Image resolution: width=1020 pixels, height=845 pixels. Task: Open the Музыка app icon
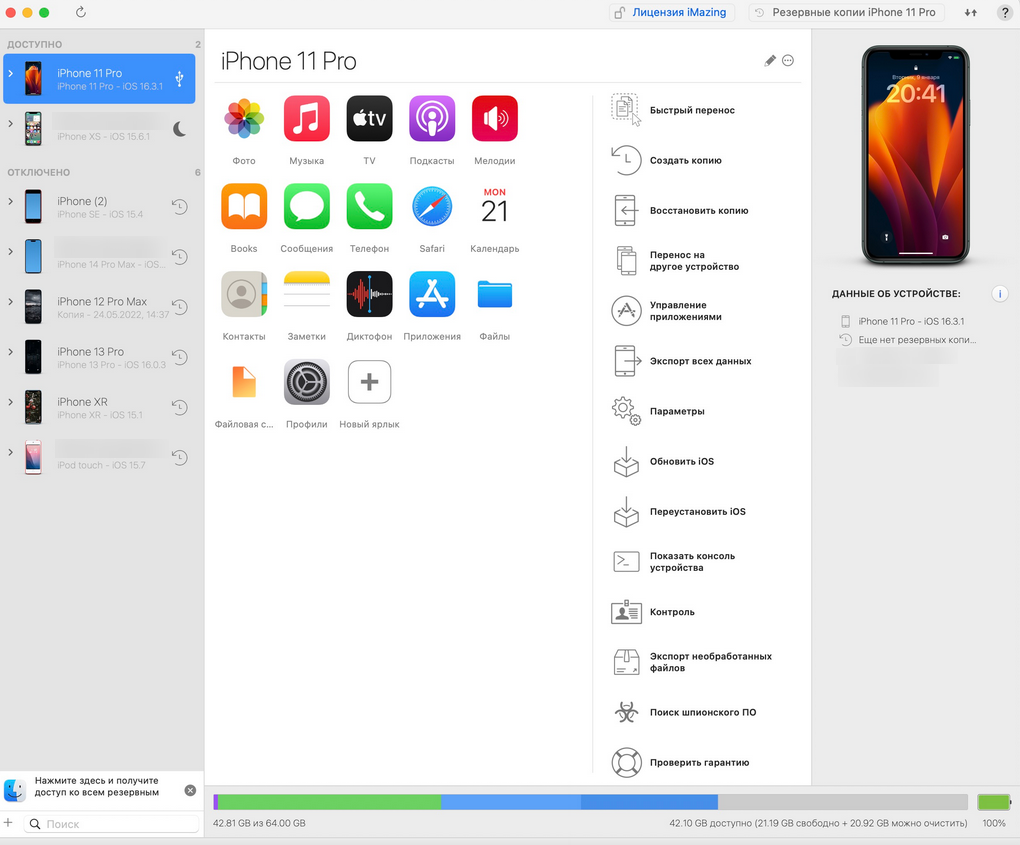306,118
